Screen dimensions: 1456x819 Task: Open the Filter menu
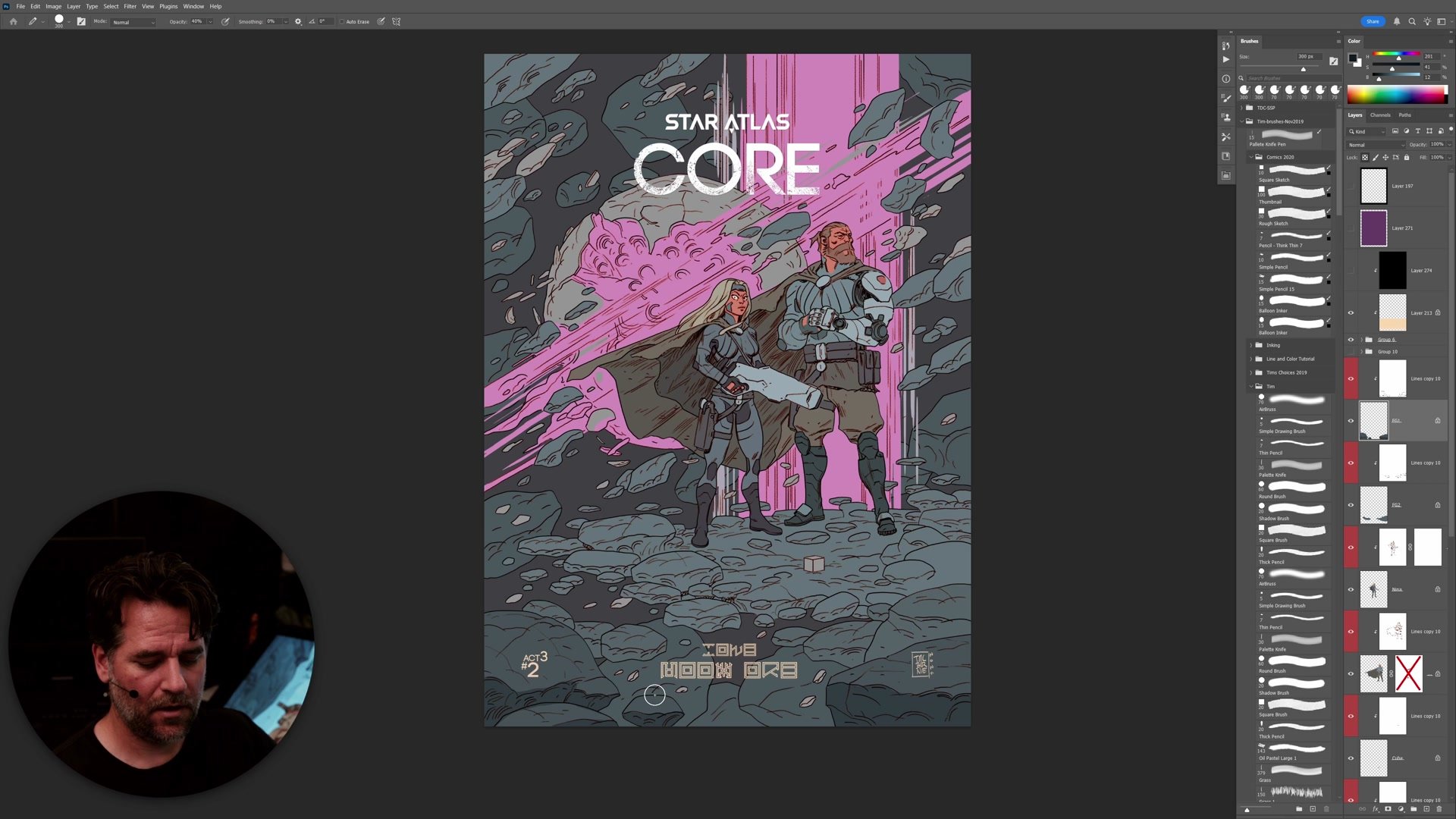click(x=130, y=6)
